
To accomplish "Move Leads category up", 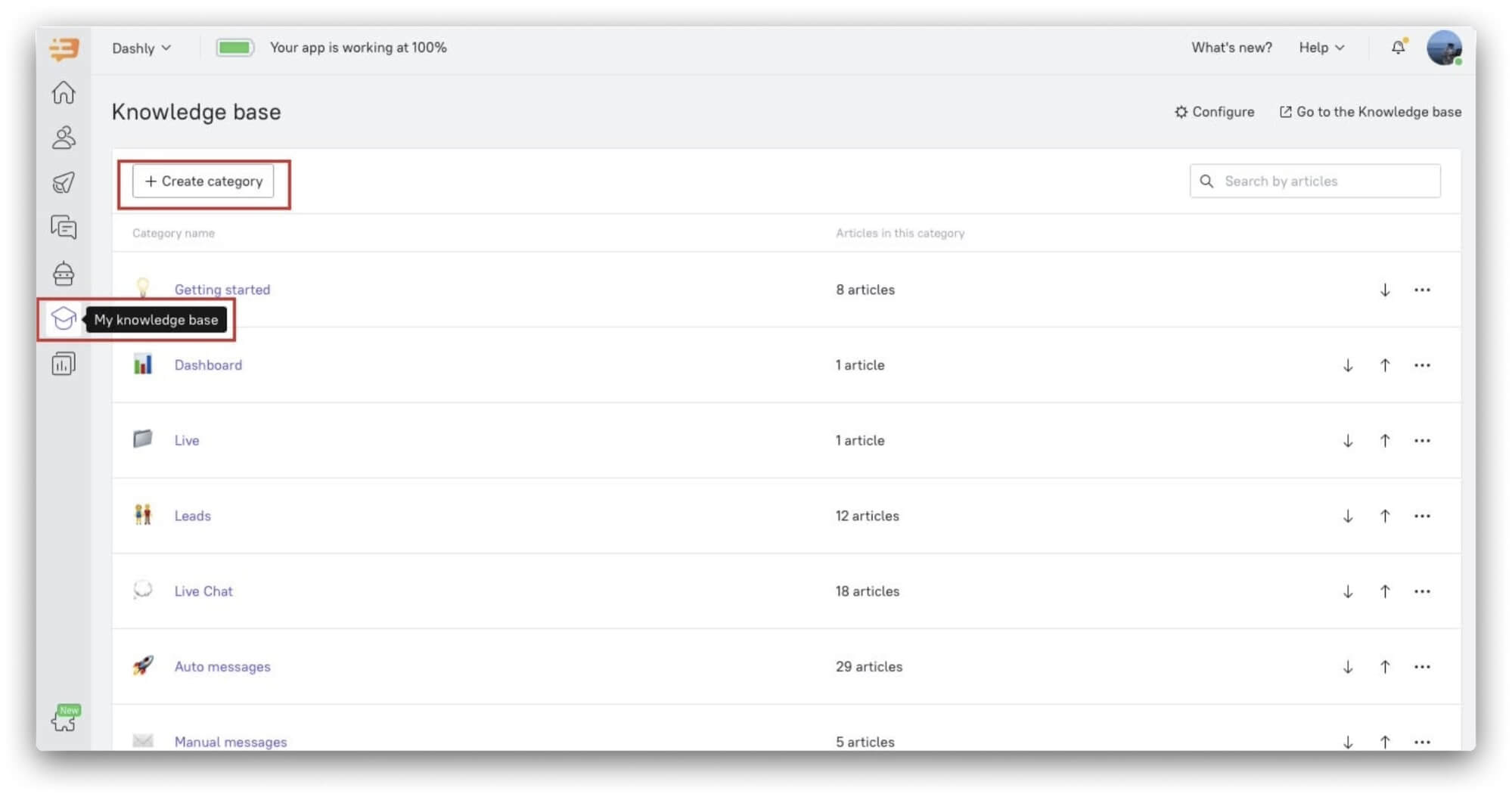I will tap(1384, 516).
